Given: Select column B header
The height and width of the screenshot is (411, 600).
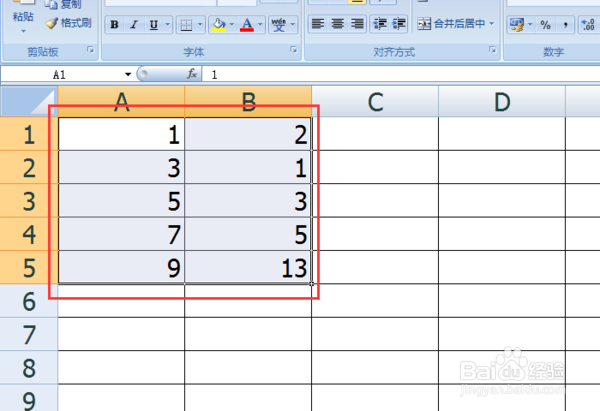Looking at the screenshot, I should click(x=248, y=102).
